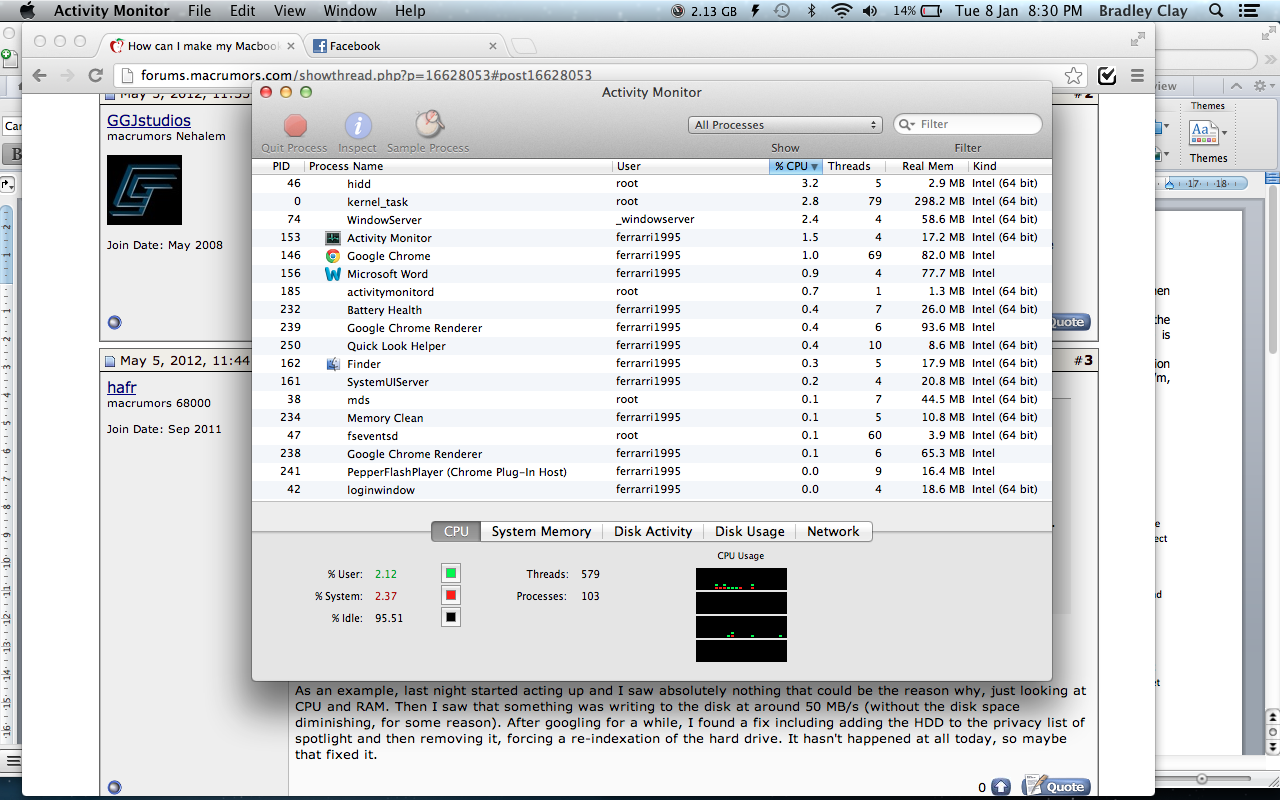Click the Sample Process icon
The height and width of the screenshot is (800, 1280).
tap(429, 125)
